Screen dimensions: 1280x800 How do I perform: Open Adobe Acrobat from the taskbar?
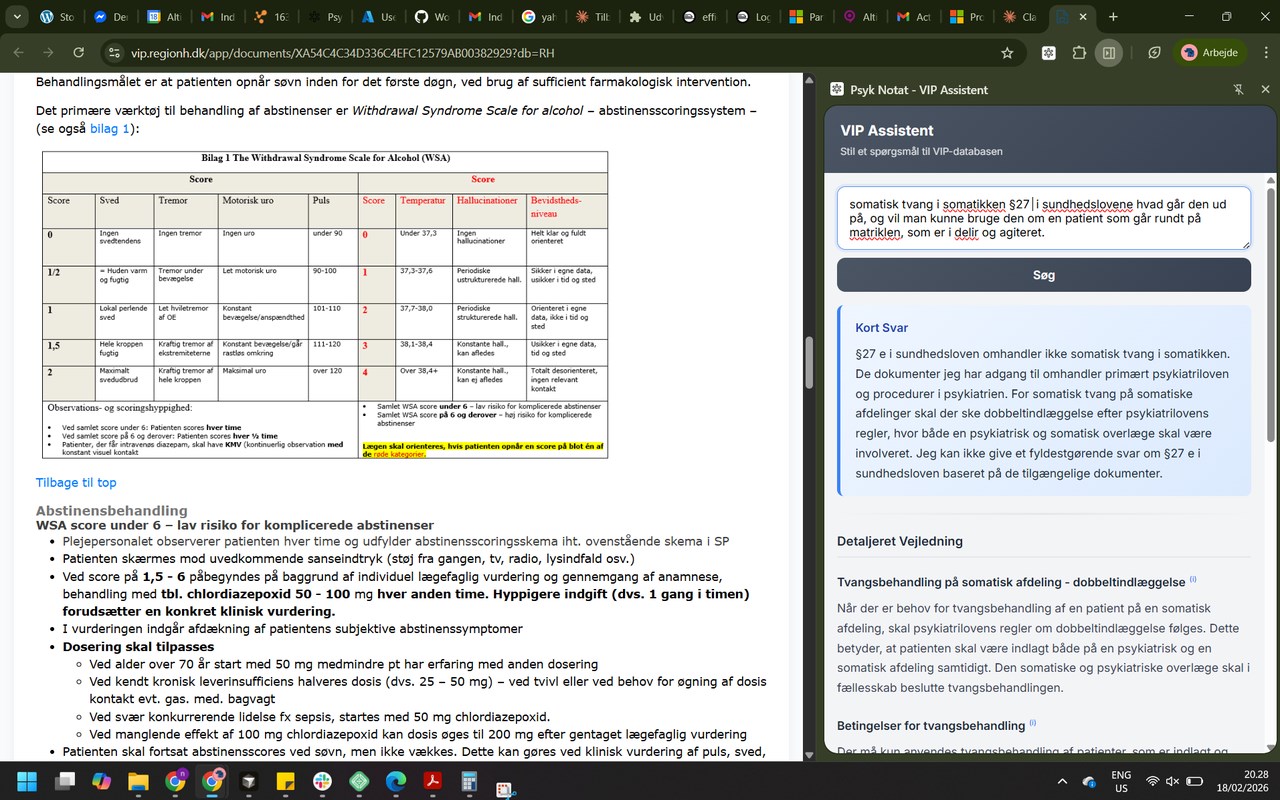coord(433,781)
